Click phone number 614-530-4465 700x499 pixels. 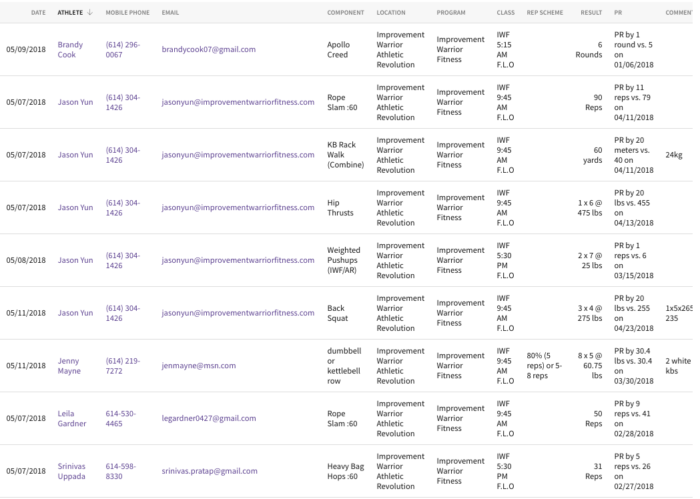click(121, 418)
